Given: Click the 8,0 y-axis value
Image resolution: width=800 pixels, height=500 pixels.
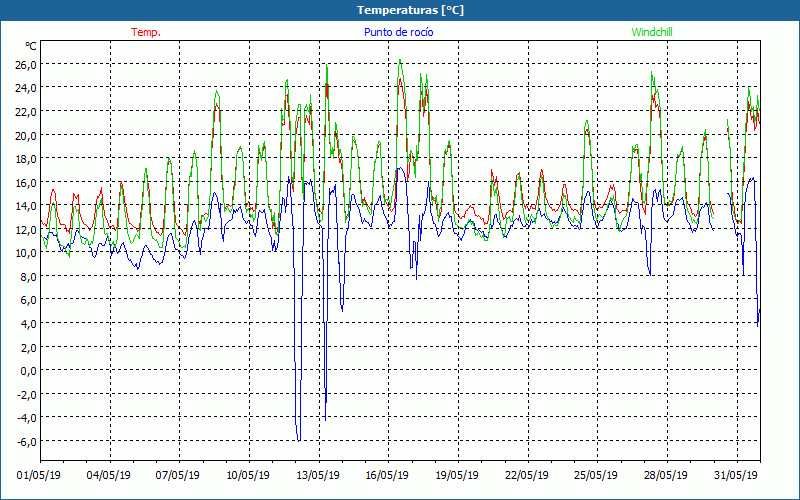Looking at the screenshot, I should (29, 277).
